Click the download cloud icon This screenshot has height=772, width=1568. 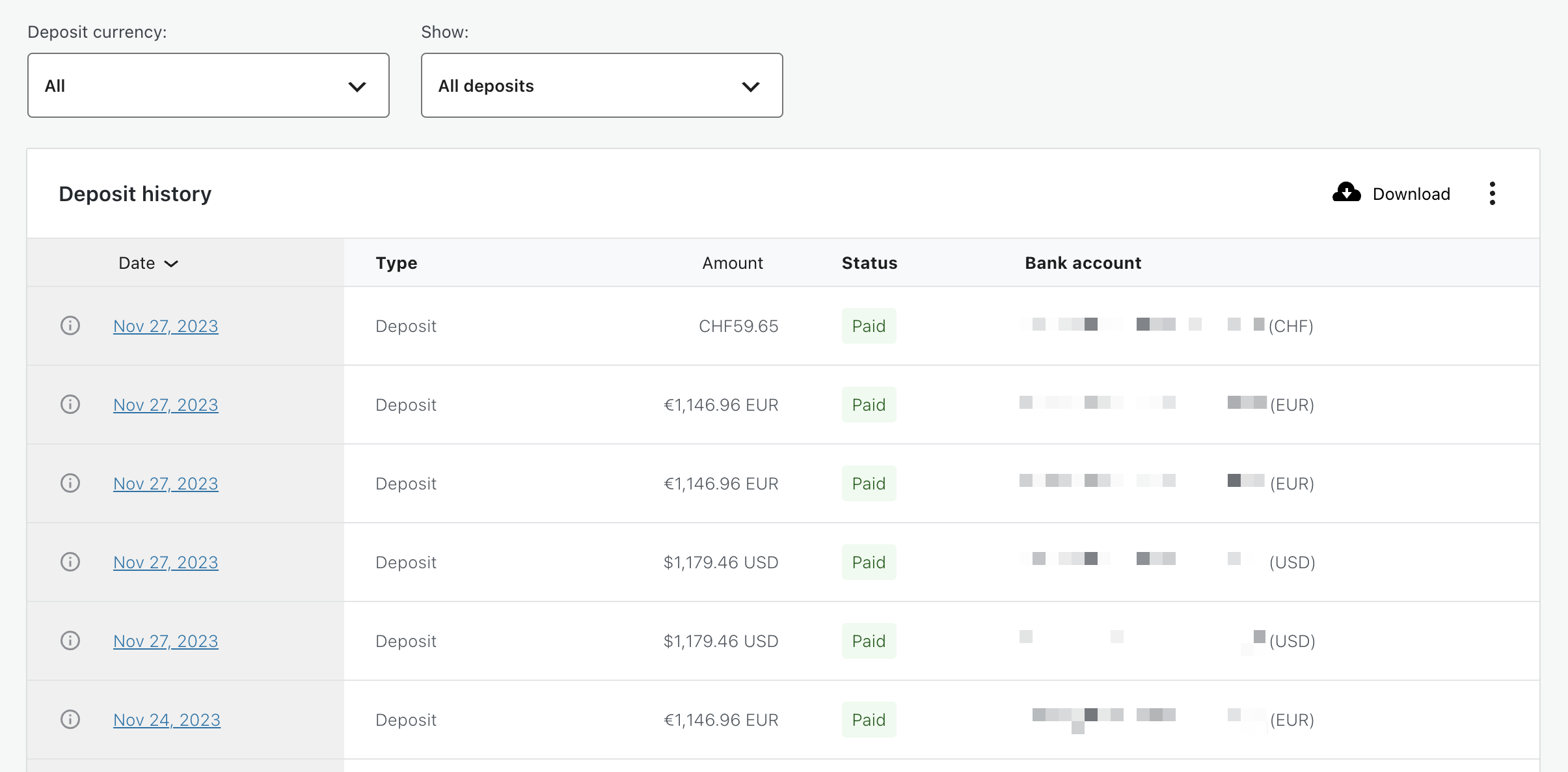pos(1347,193)
